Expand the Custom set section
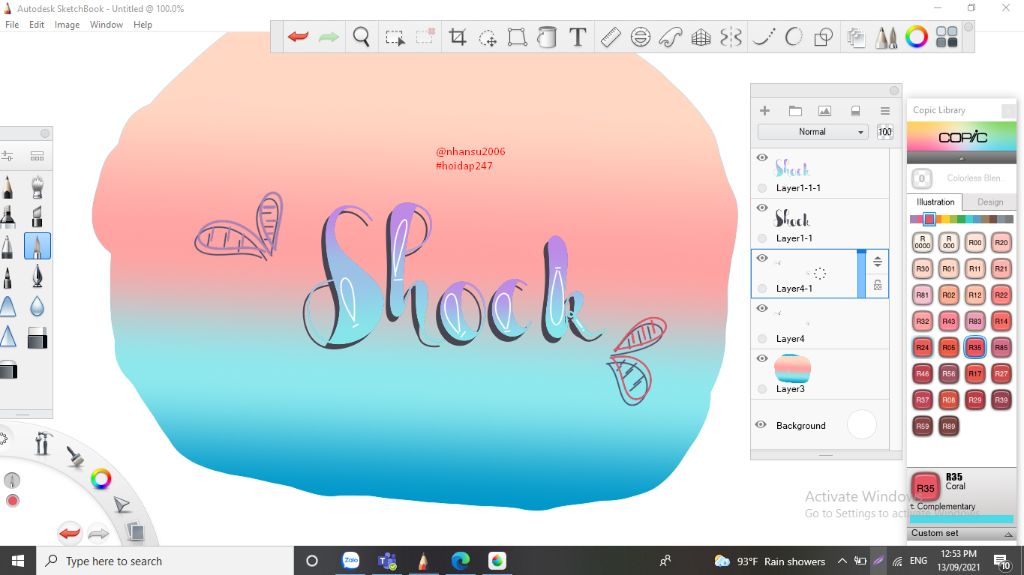1024x575 pixels. click(x=962, y=533)
